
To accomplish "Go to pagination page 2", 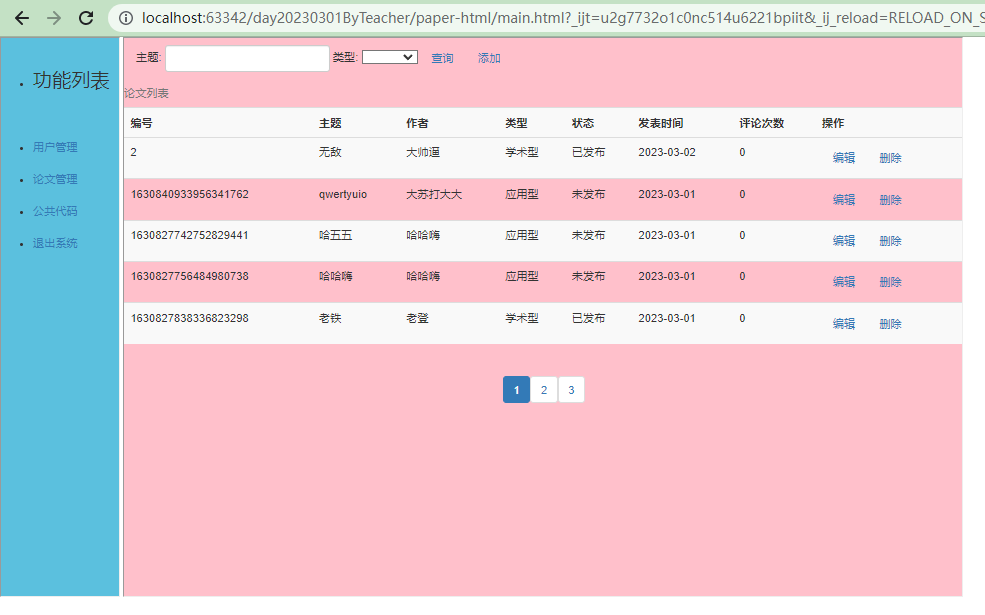I will click(x=544, y=390).
